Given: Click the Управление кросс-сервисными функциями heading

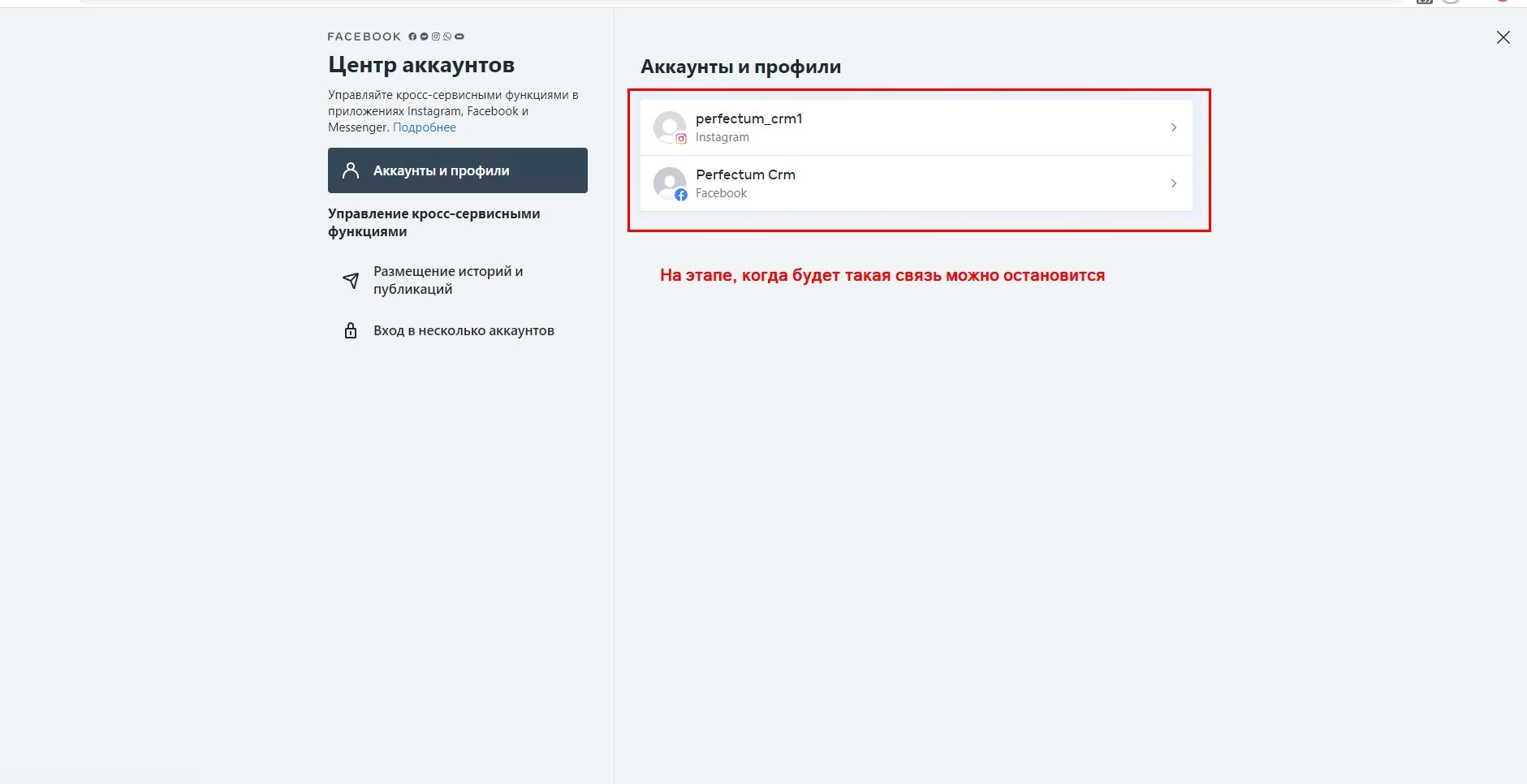Looking at the screenshot, I should coord(434,222).
